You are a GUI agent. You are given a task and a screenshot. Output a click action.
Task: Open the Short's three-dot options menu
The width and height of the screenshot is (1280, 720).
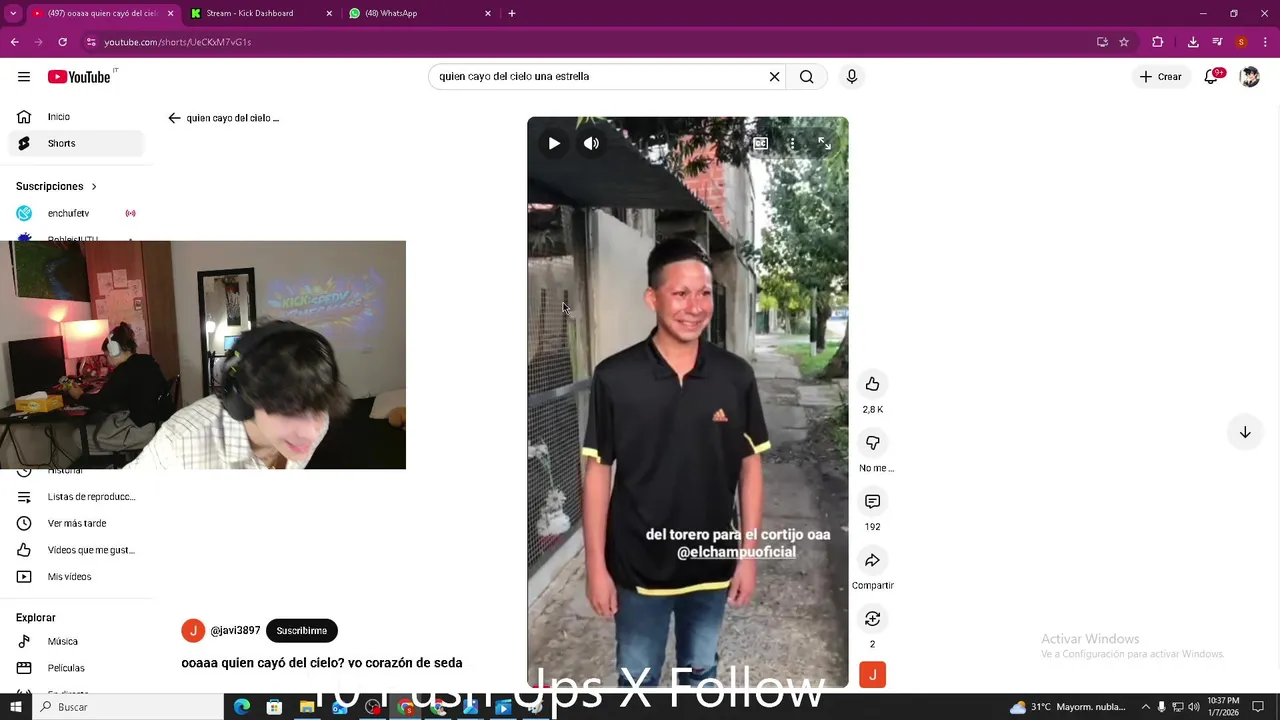click(793, 143)
